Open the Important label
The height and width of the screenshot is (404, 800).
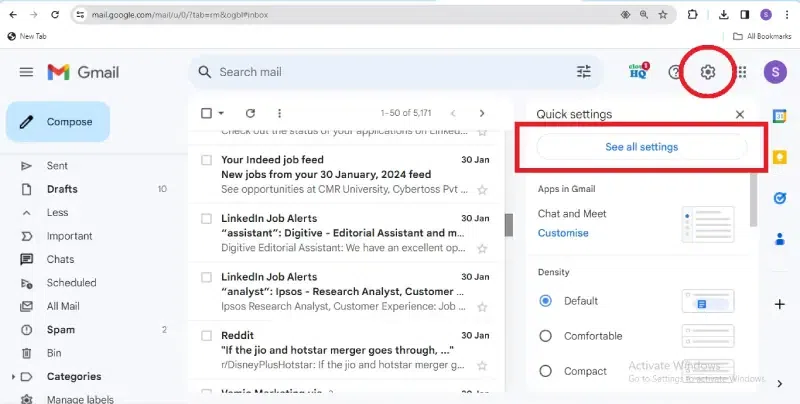(x=69, y=236)
